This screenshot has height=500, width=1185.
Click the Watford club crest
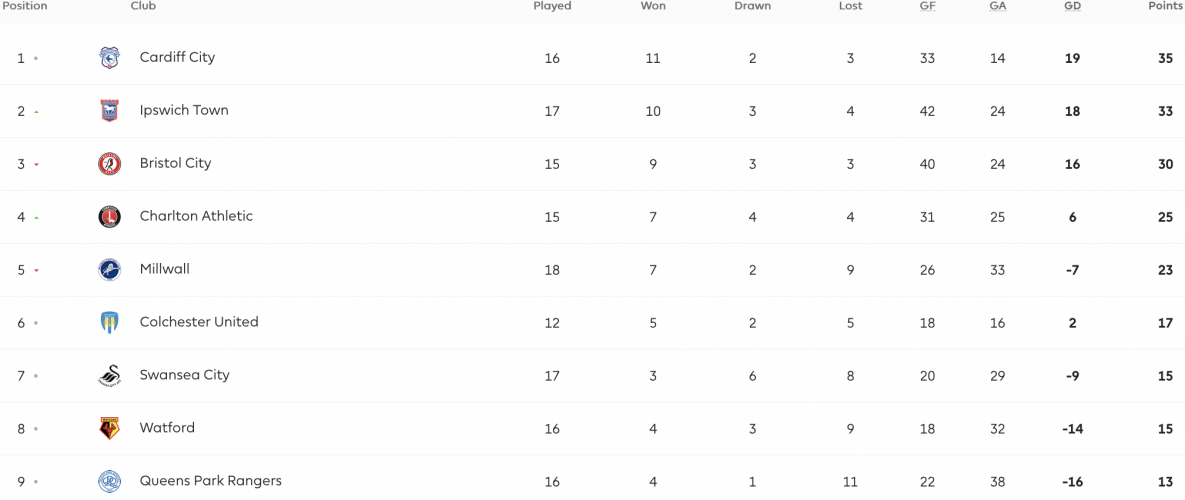click(x=110, y=428)
